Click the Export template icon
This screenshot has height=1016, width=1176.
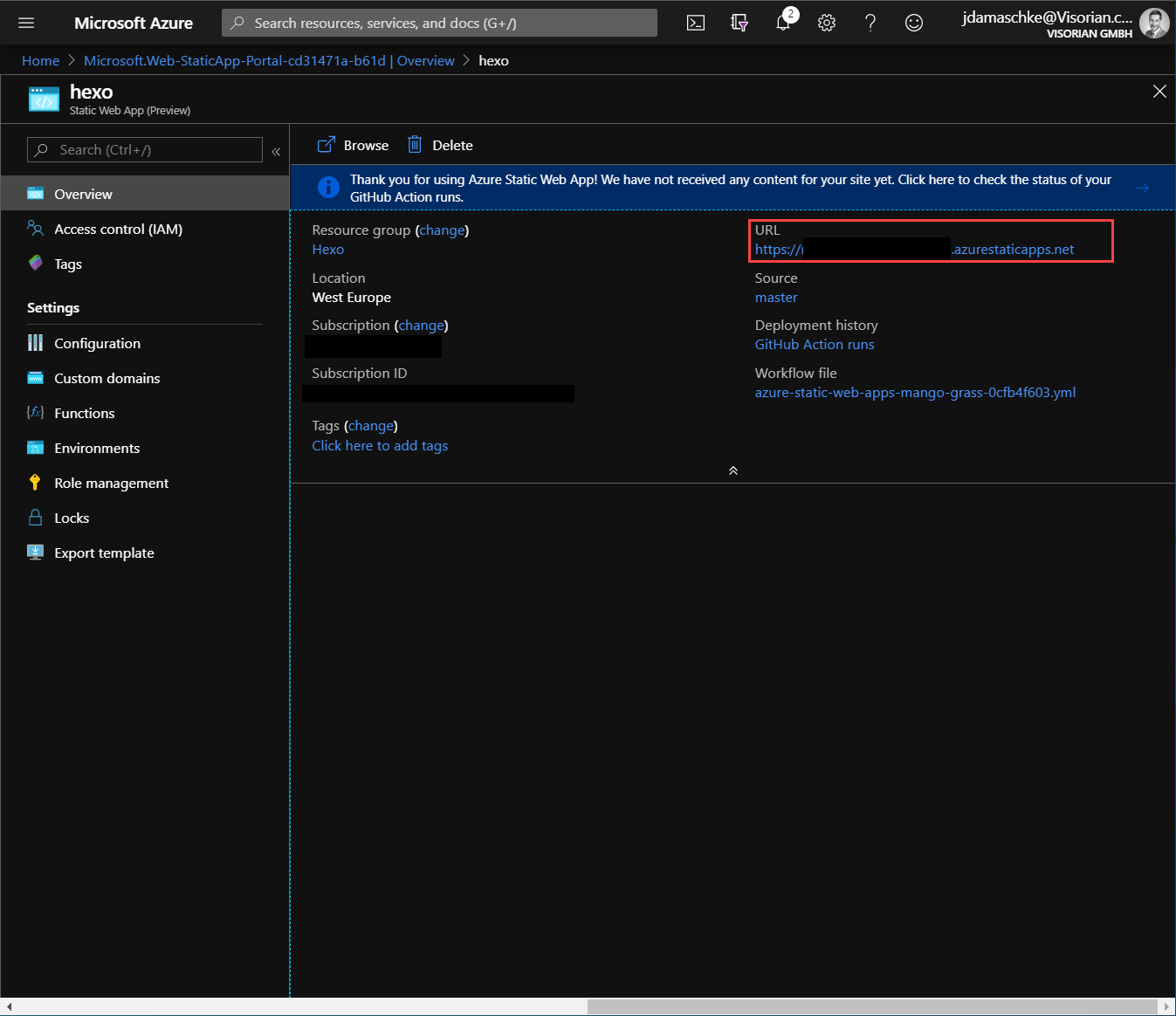(35, 553)
